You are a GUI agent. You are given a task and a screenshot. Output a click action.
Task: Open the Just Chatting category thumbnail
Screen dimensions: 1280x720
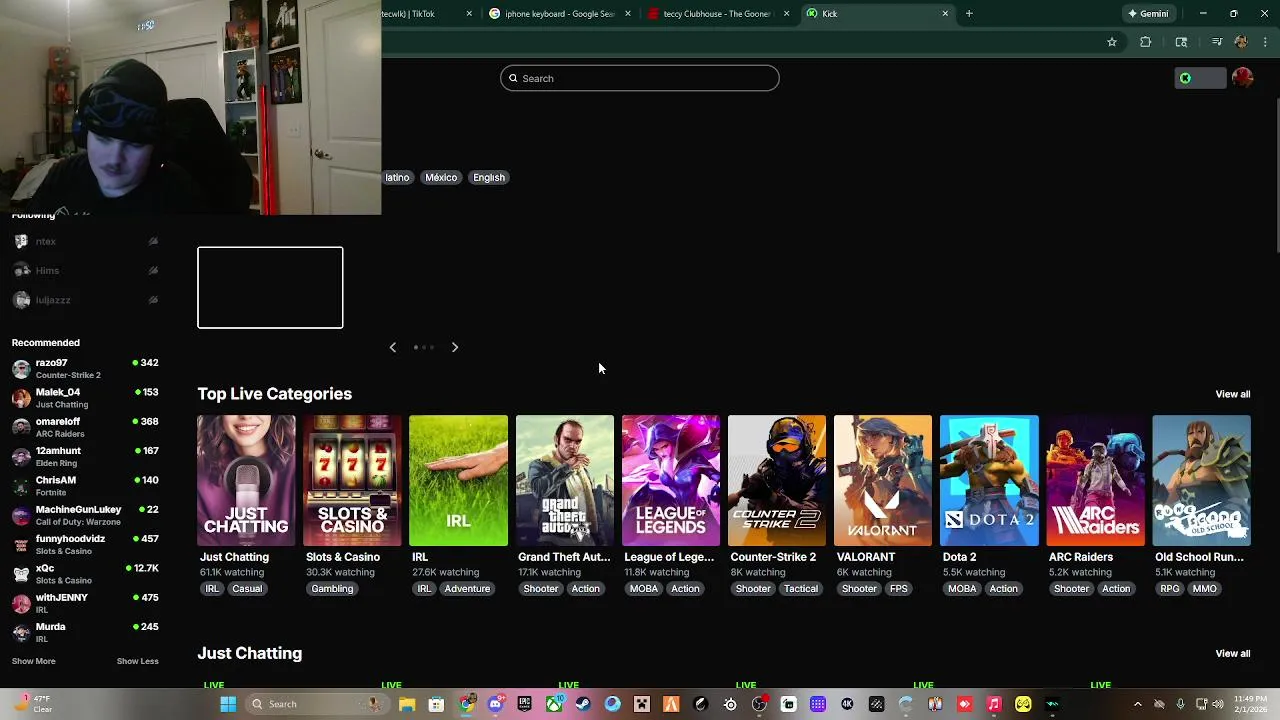[x=246, y=480]
